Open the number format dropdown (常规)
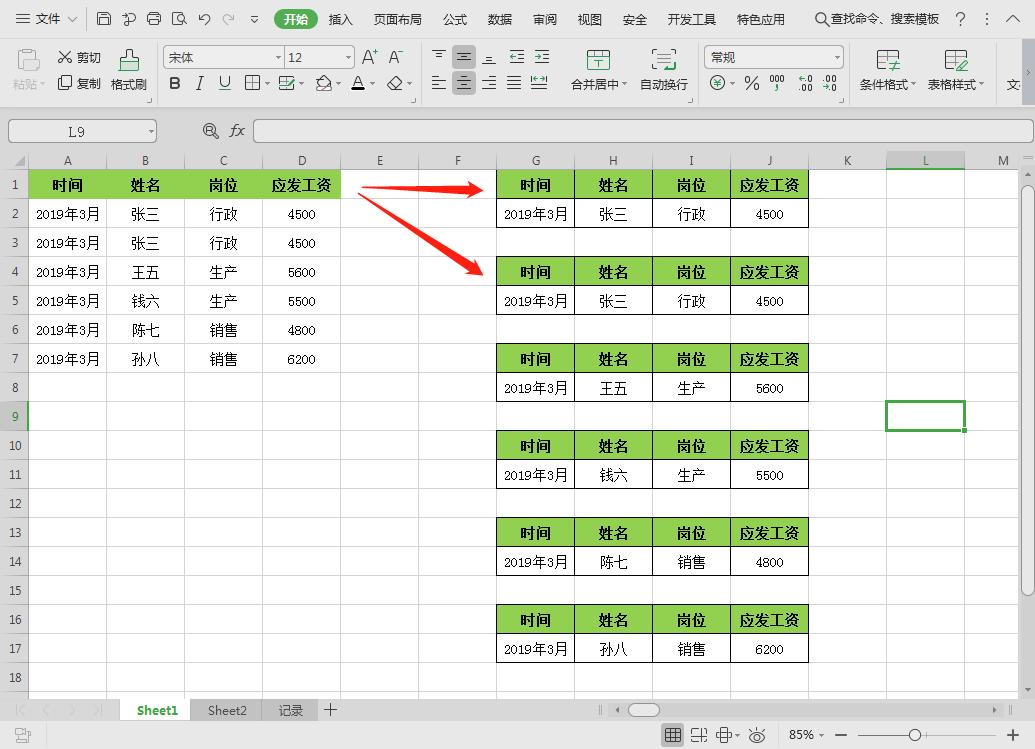 (x=837, y=58)
